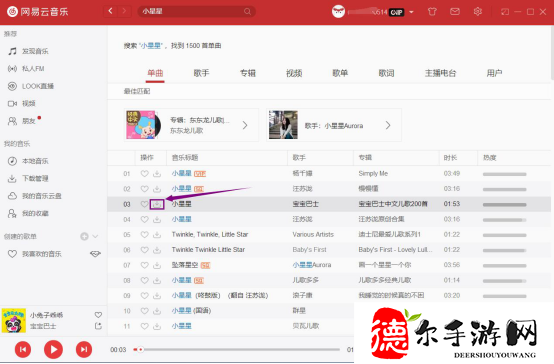Click song title 小星星 in row 11
Screen dimensions: 554x364
point(182,326)
